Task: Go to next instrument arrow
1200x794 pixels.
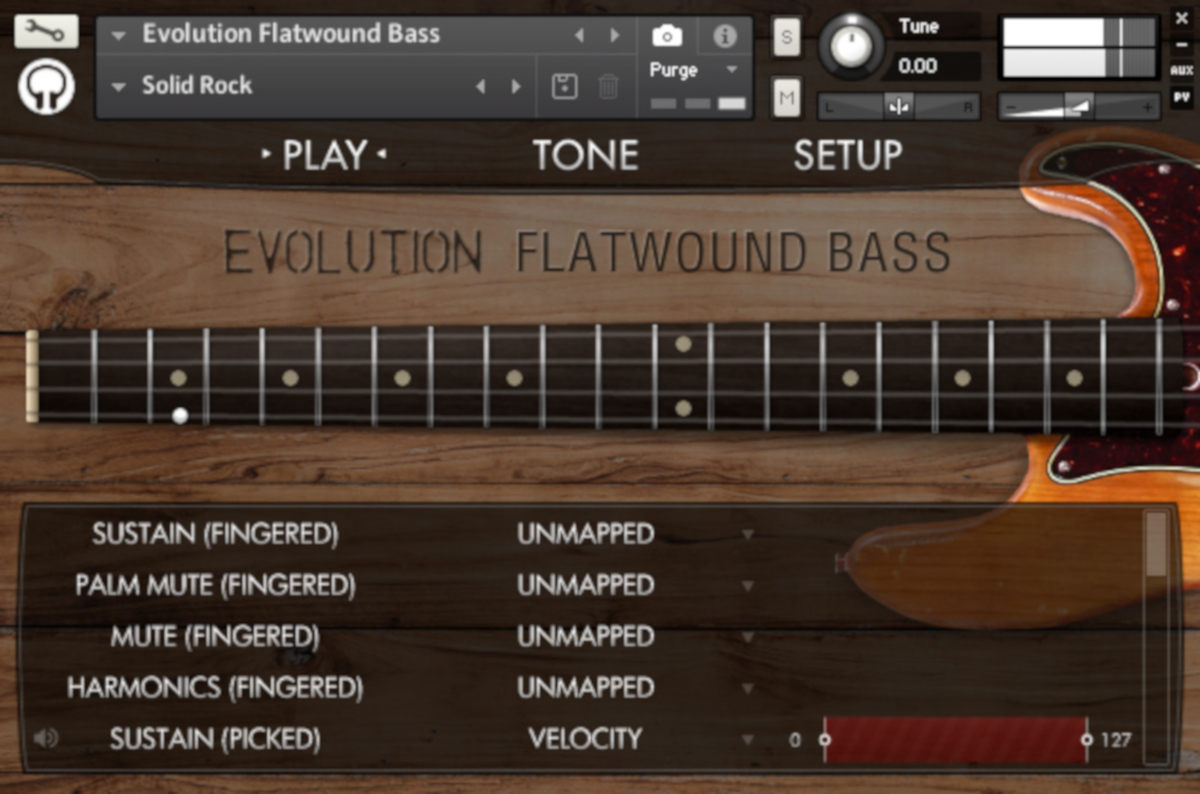Action: click(x=614, y=35)
